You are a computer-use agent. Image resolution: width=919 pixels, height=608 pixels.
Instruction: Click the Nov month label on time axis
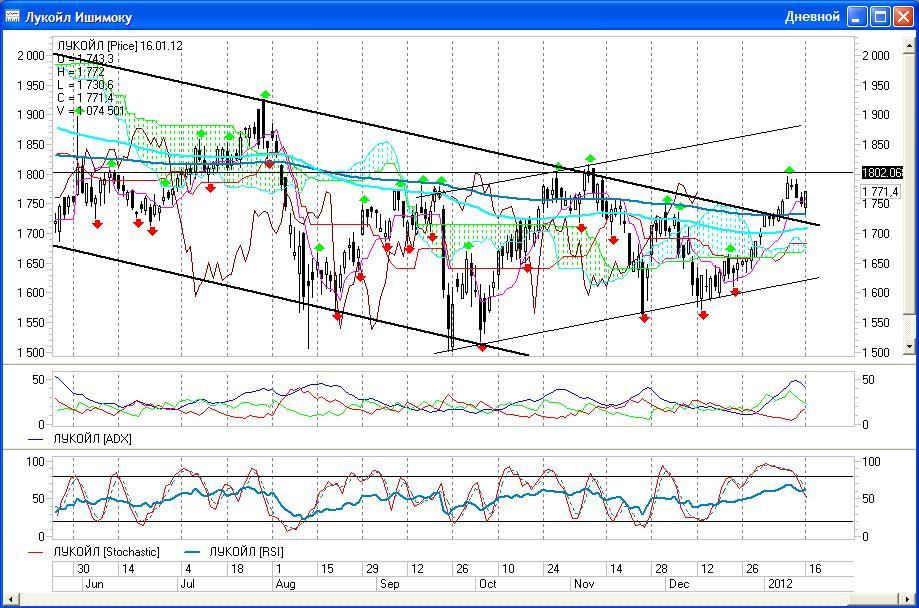(x=584, y=584)
